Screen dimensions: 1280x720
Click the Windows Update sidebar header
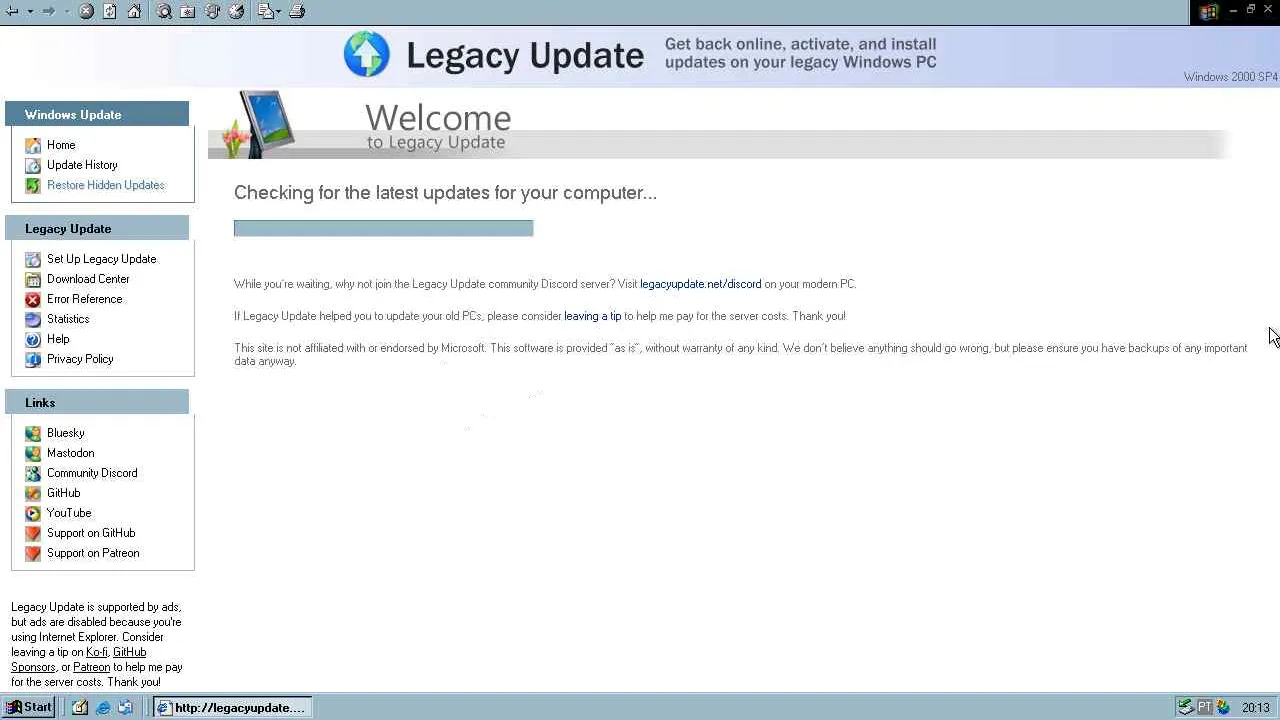97,115
